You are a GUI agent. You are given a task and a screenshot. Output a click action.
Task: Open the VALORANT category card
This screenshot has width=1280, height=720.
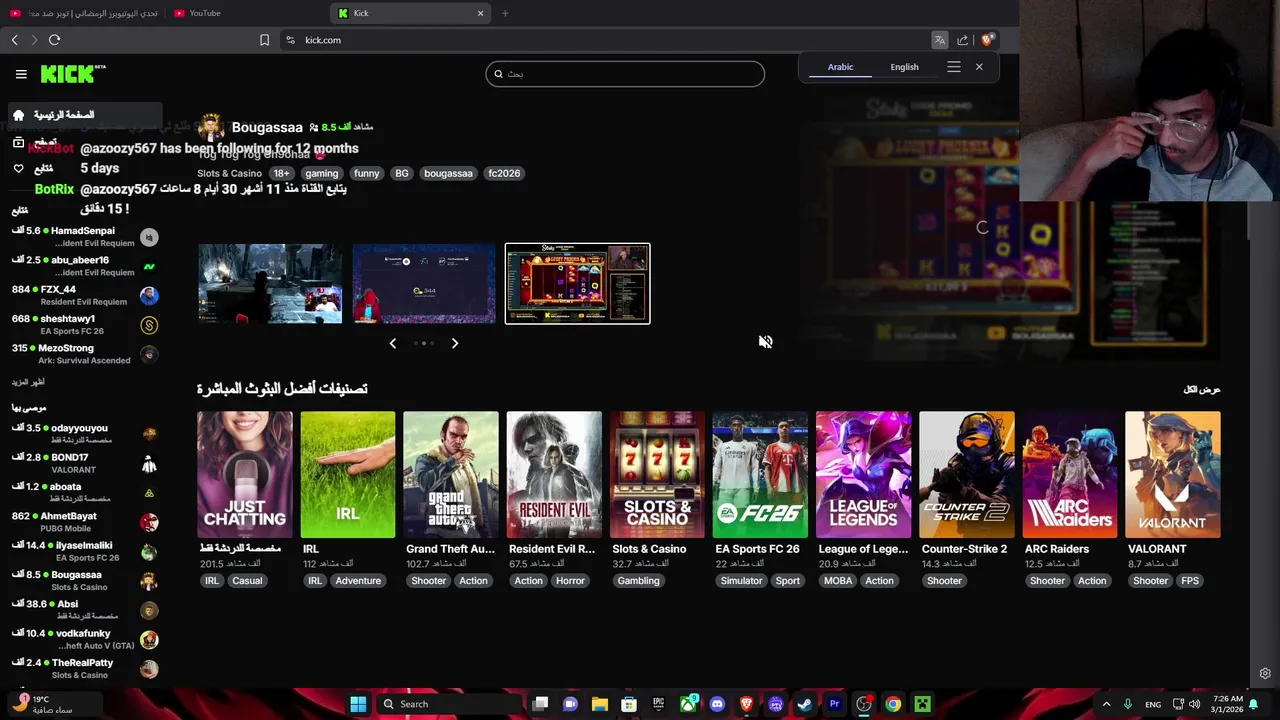click(1173, 475)
